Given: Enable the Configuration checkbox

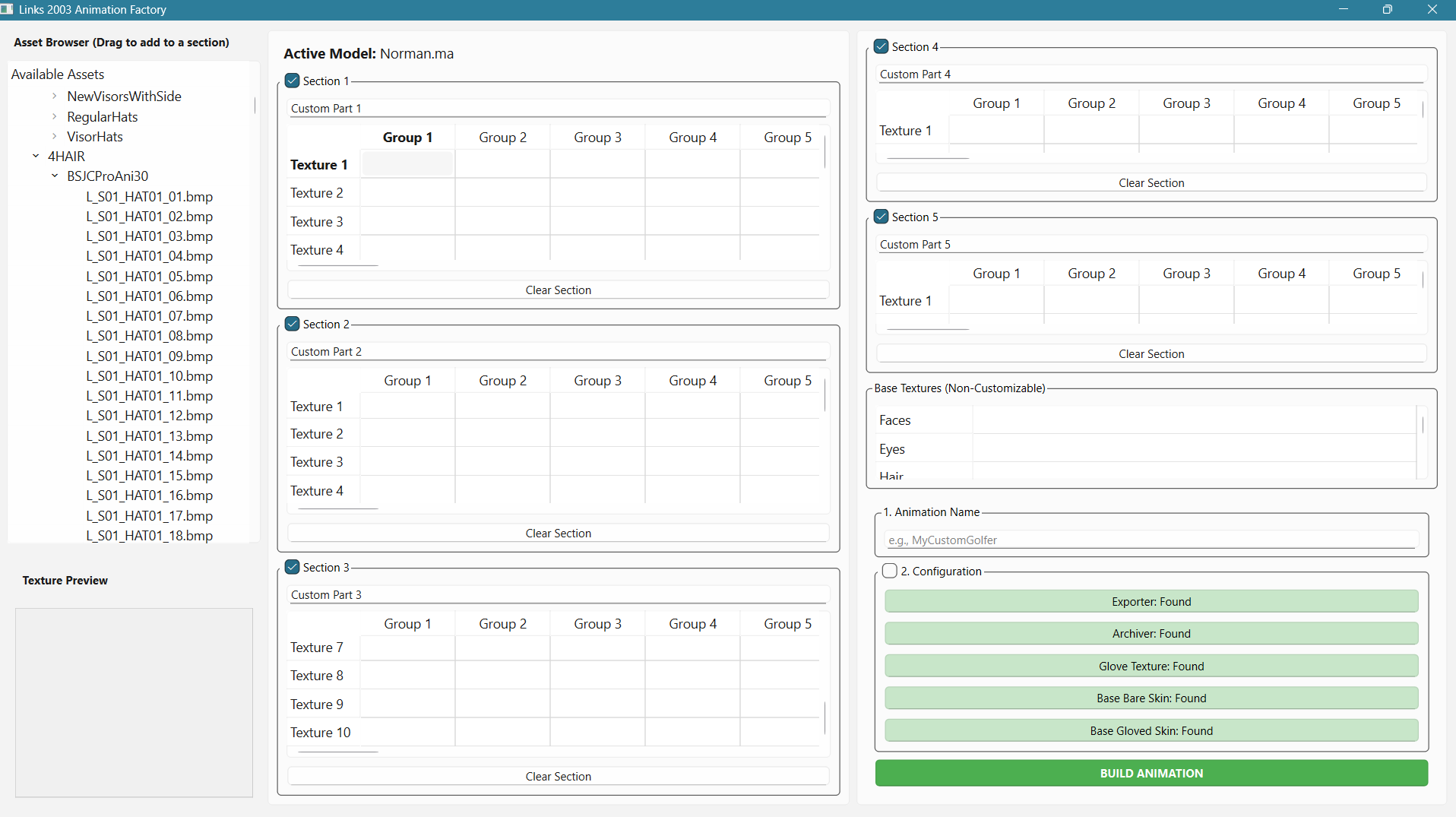Looking at the screenshot, I should click(890, 571).
